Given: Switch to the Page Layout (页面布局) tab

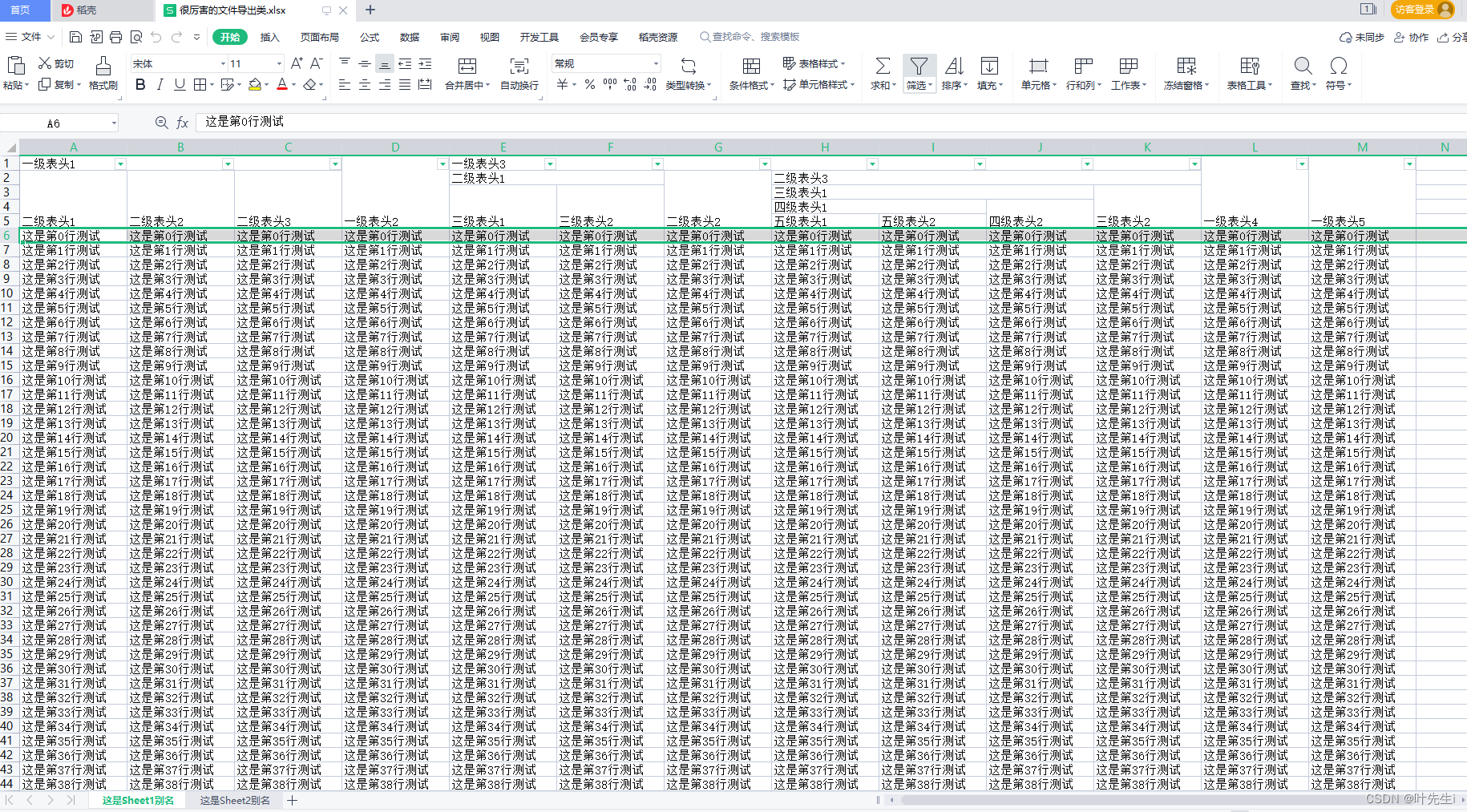Looking at the screenshot, I should (x=320, y=37).
